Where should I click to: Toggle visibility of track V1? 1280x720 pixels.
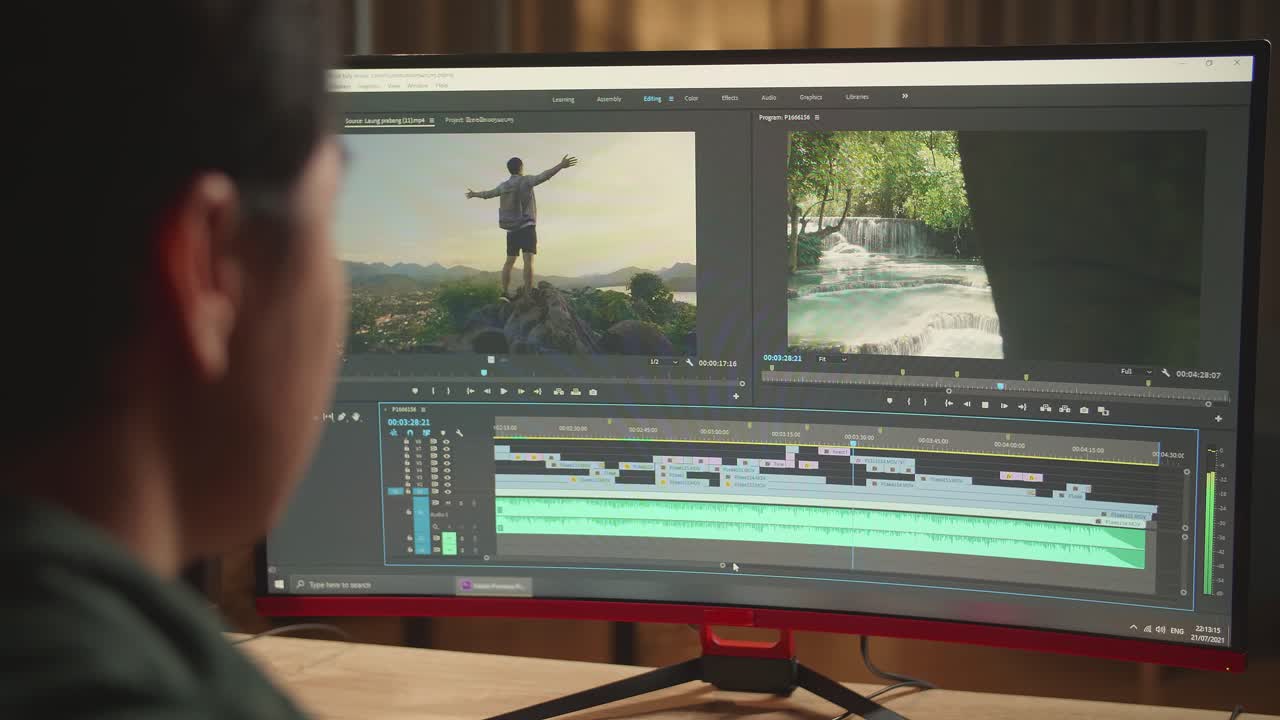[x=447, y=491]
